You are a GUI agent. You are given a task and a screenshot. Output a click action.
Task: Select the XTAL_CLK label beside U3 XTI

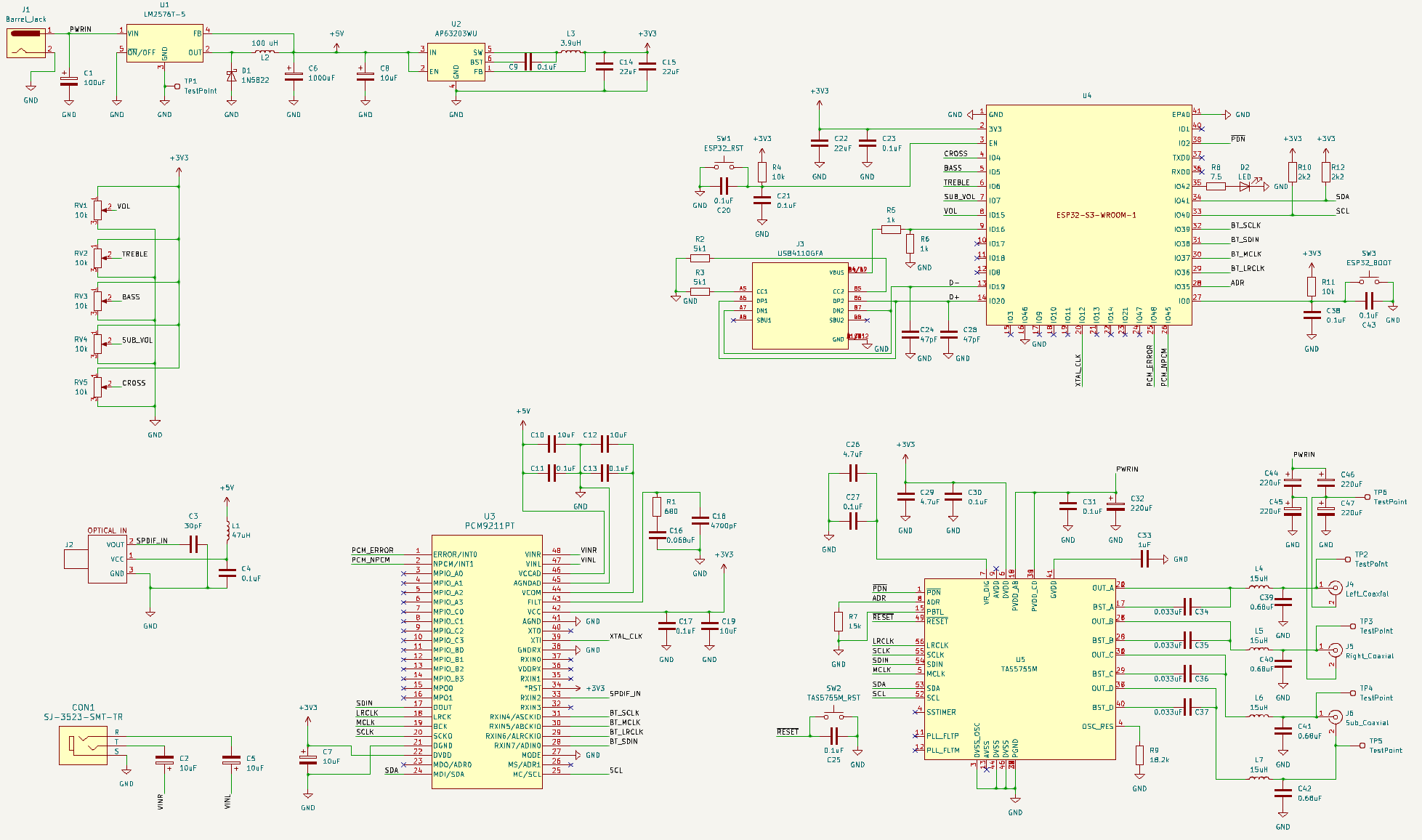coord(626,637)
